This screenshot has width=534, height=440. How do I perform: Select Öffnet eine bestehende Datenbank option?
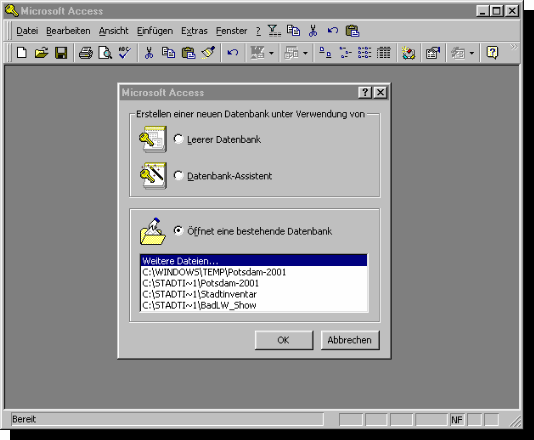coord(178,231)
